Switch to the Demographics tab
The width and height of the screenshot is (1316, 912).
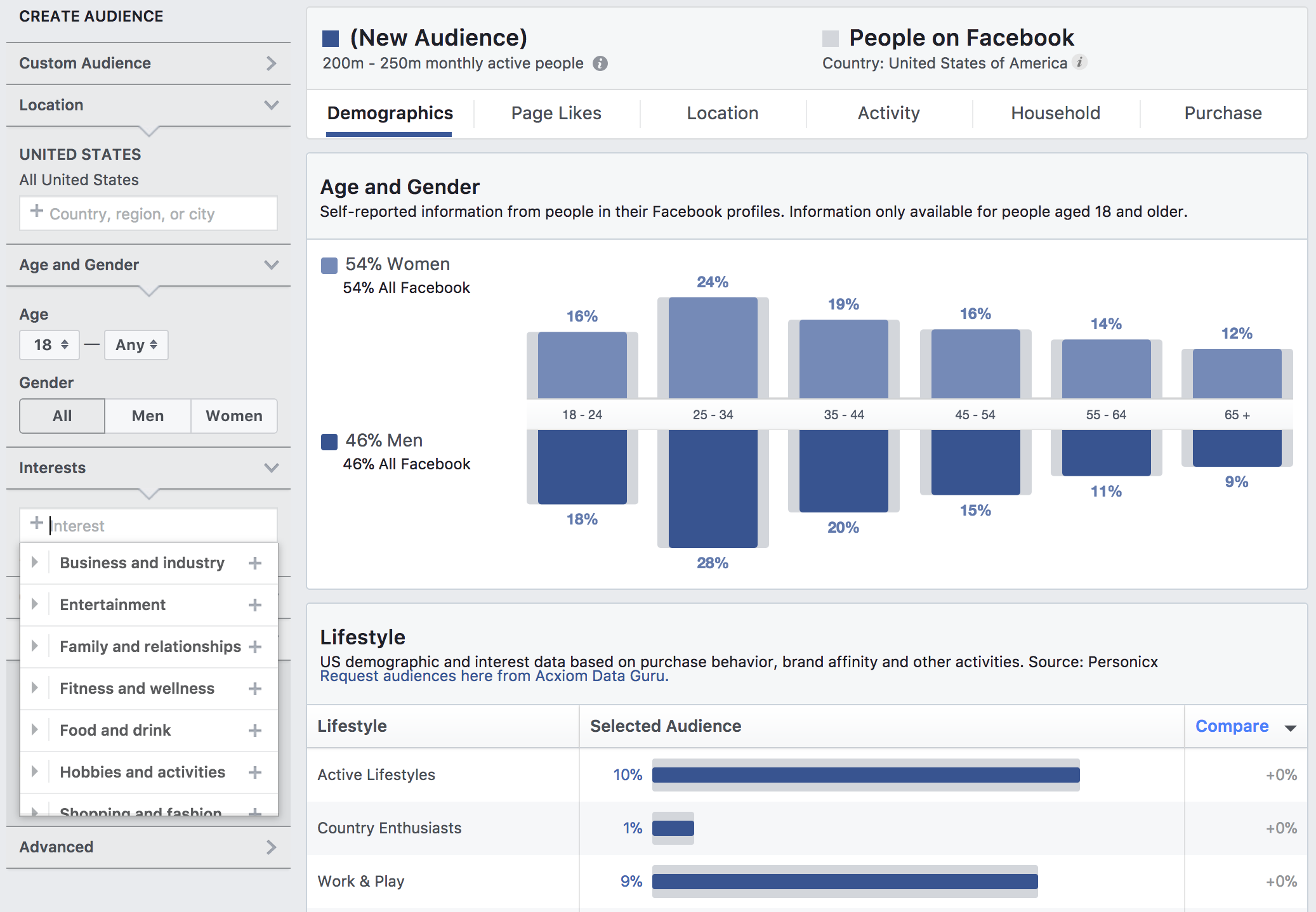coord(390,114)
